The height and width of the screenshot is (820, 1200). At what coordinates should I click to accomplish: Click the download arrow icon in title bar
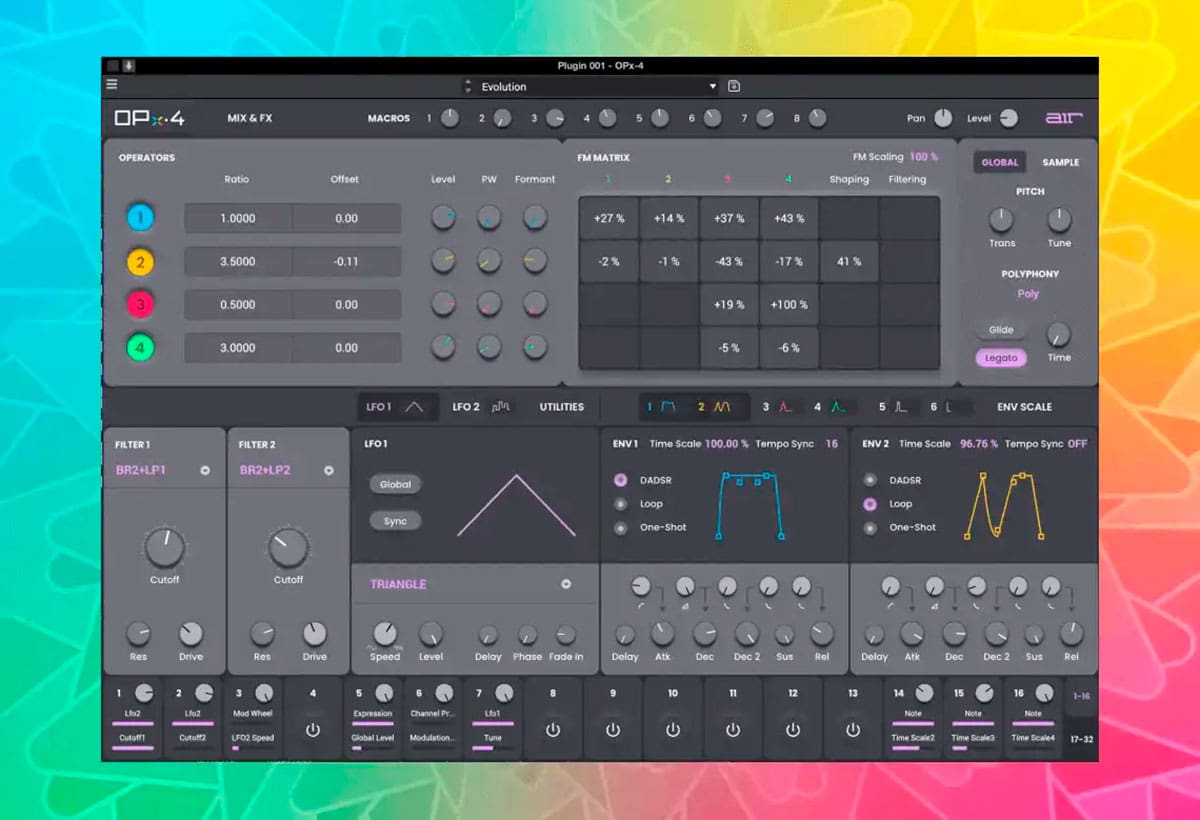click(x=129, y=66)
